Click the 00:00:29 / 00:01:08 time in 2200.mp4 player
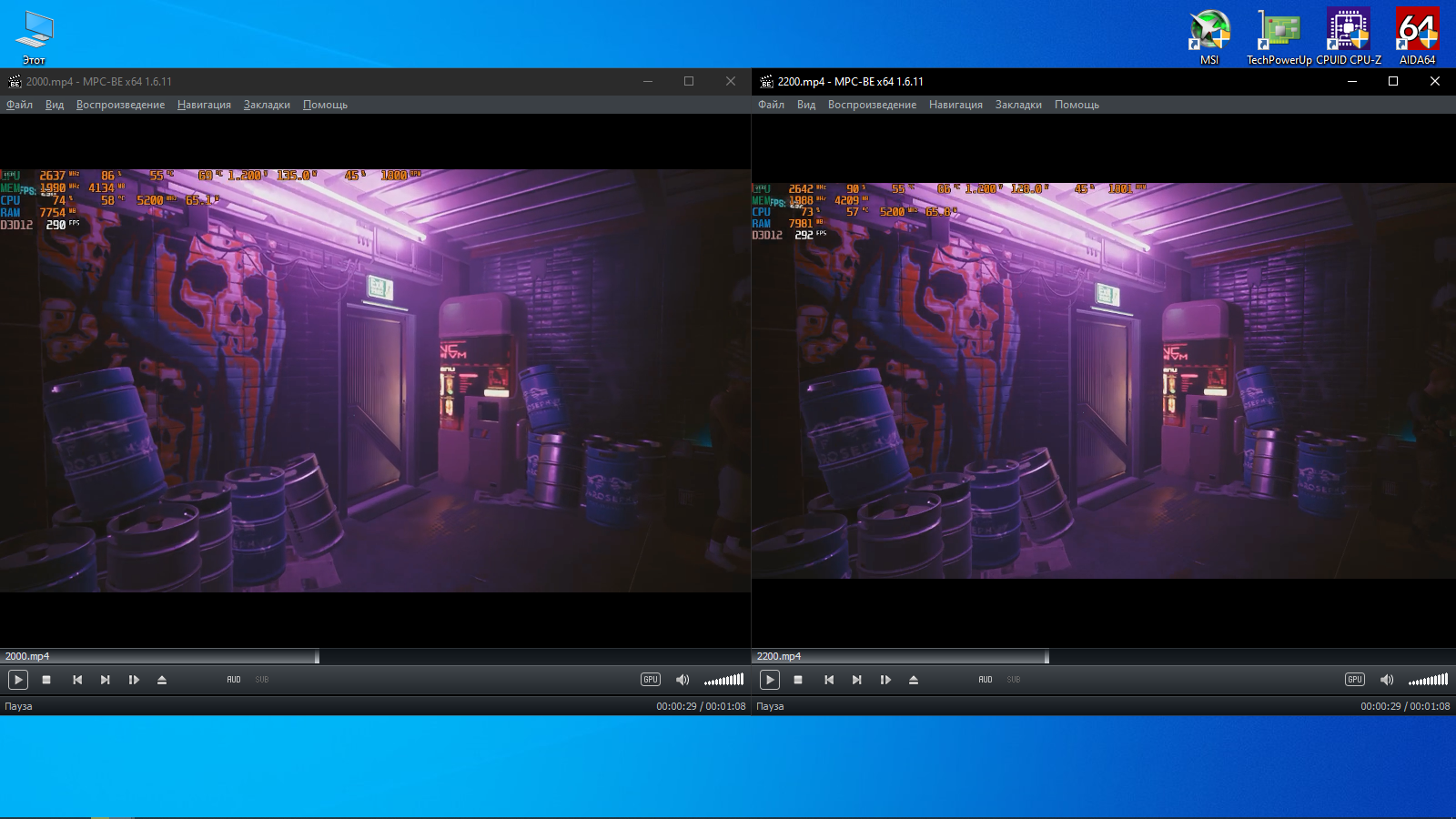This screenshot has width=1456, height=819. pyautogui.click(x=1405, y=706)
